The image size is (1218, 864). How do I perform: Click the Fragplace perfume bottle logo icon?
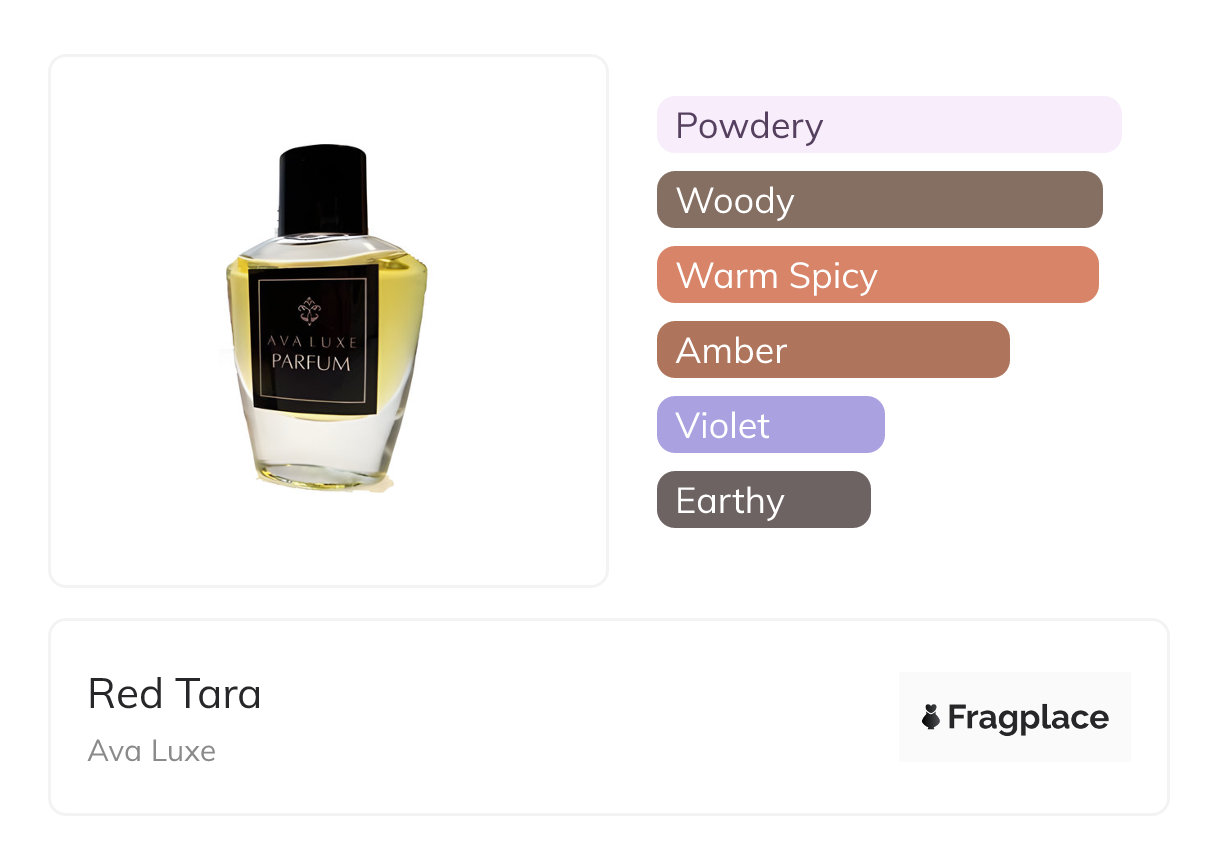931,717
